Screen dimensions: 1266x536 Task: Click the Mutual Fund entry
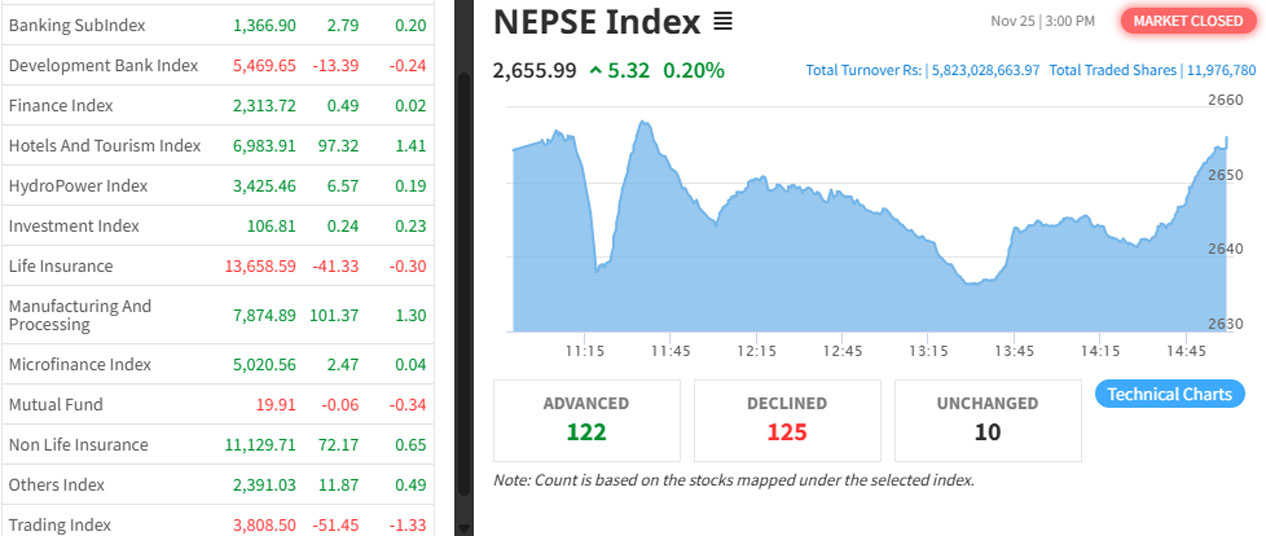pyautogui.click(x=56, y=404)
